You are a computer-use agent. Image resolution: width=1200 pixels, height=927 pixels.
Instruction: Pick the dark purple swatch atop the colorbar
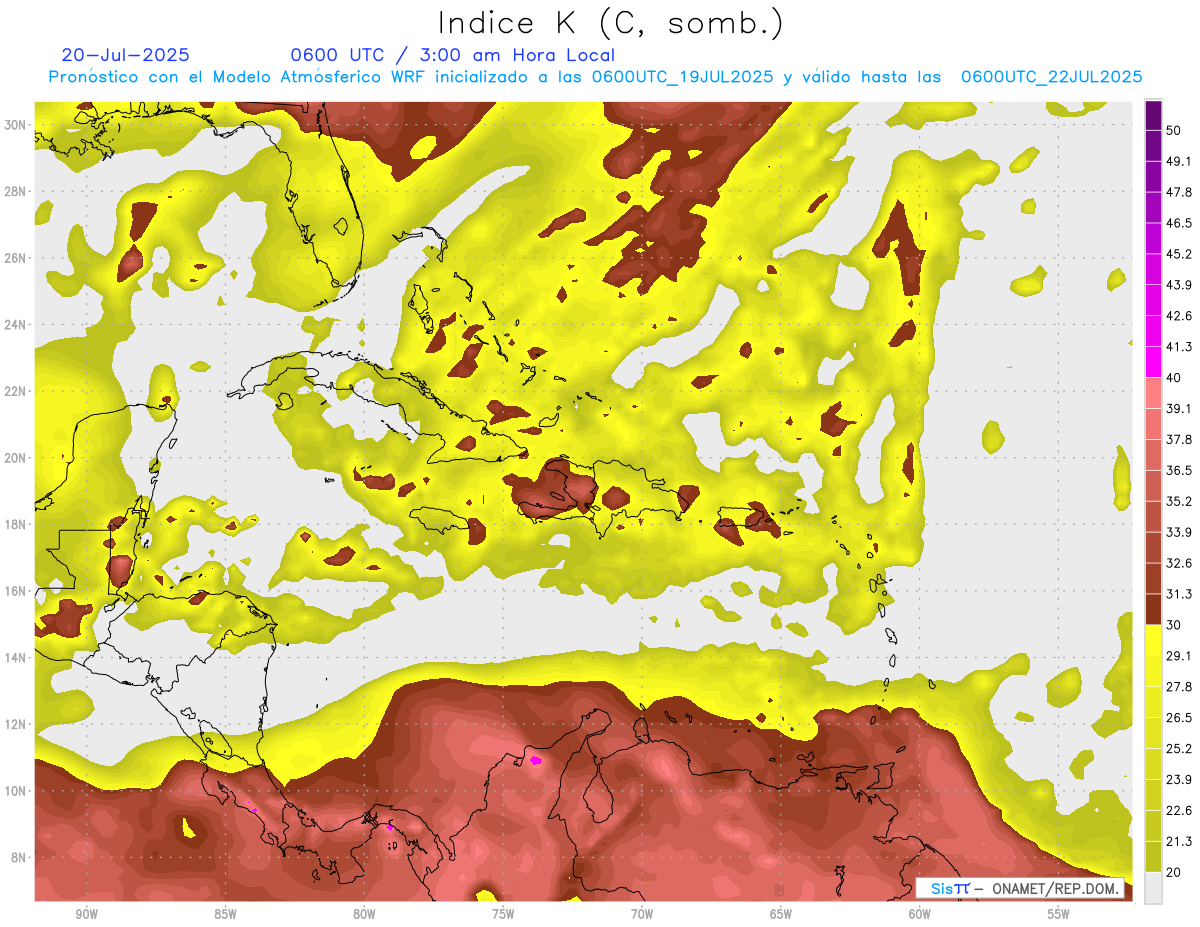pyautogui.click(x=1153, y=115)
